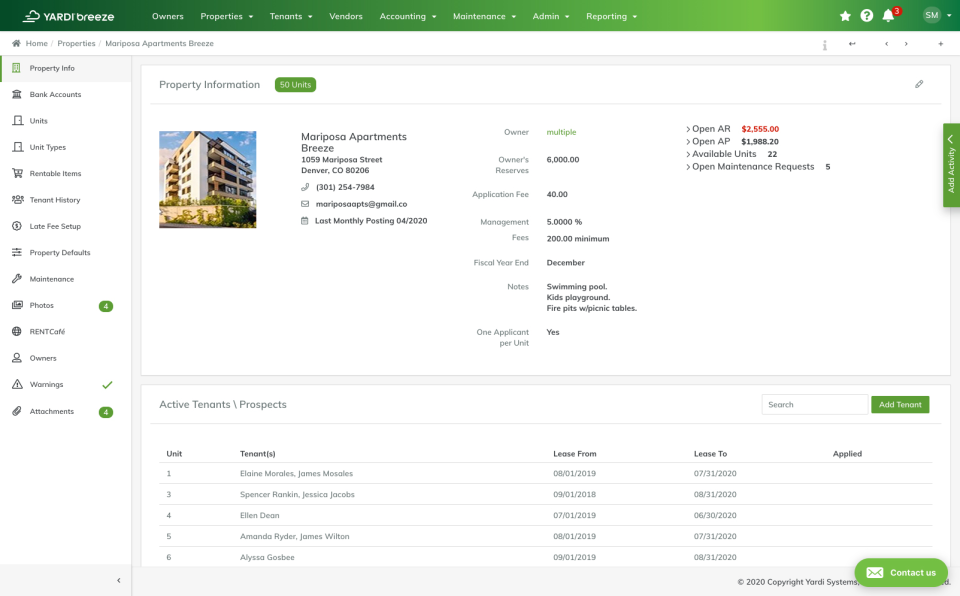Collapse the left sidebar
Image resolution: width=960 pixels, height=596 pixels.
point(119,580)
